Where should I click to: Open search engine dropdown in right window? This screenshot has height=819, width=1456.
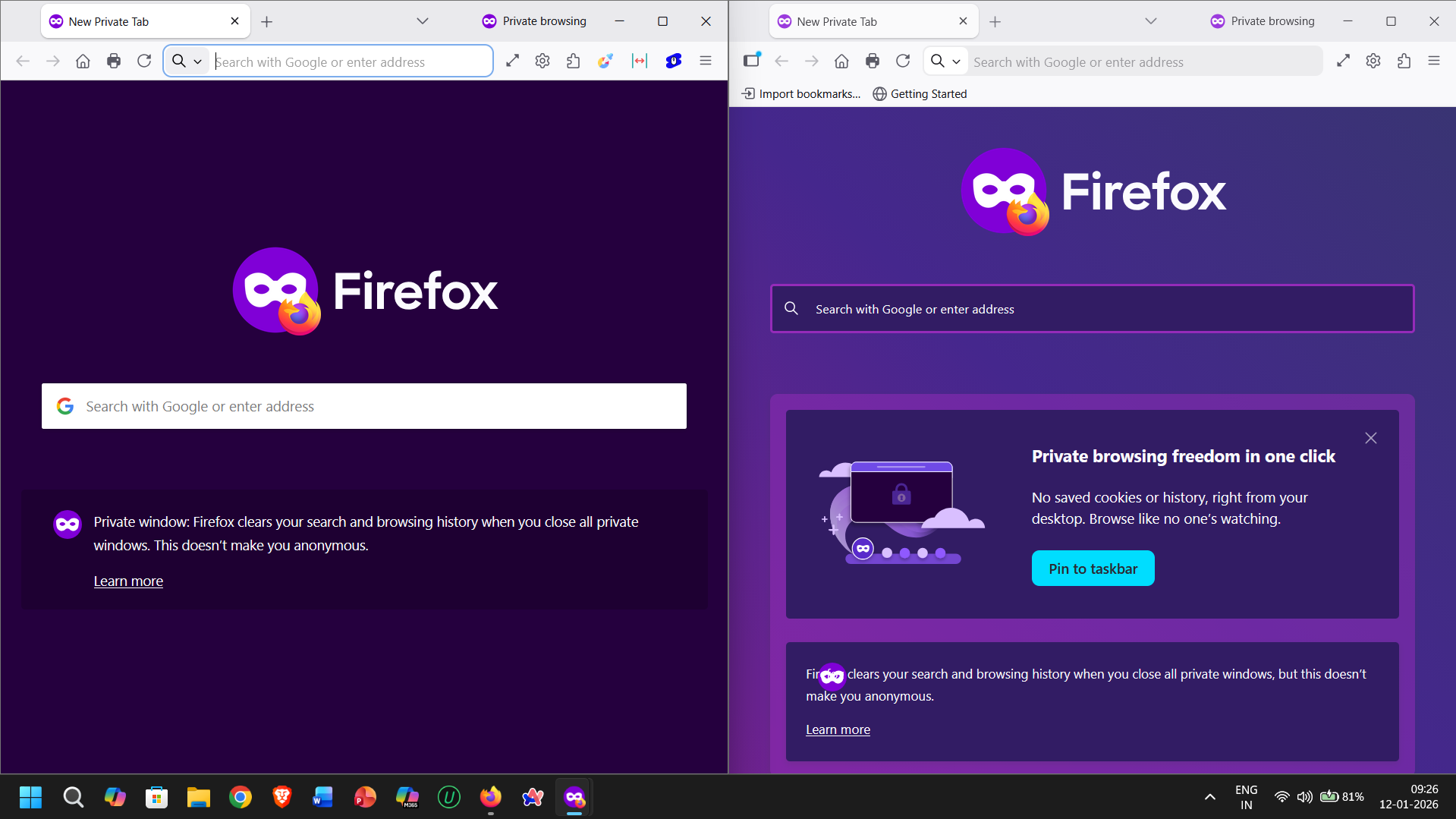tap(945, 61)
